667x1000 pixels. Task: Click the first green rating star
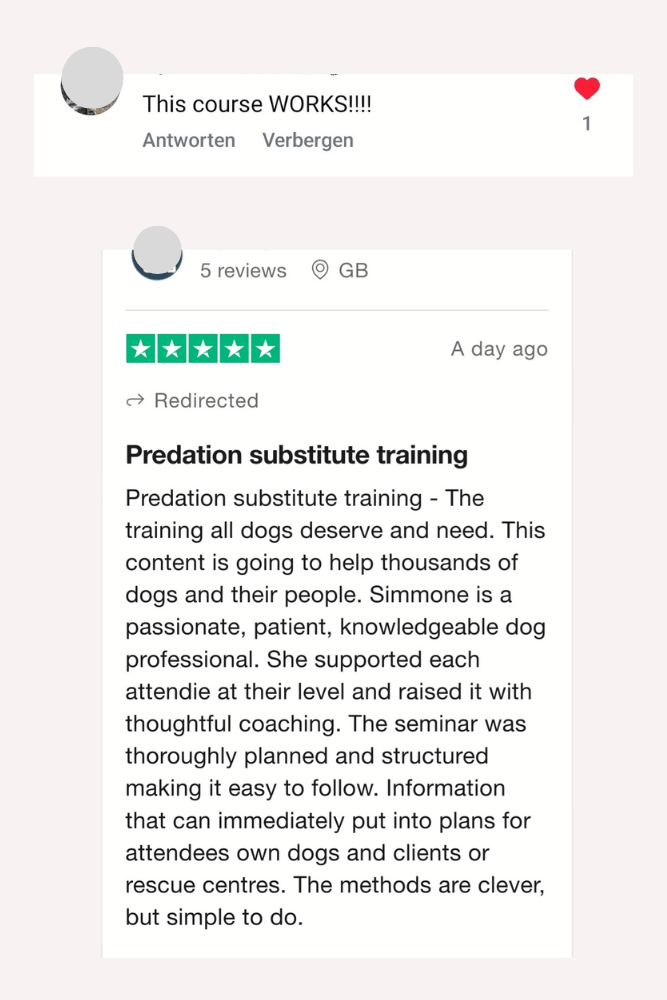[141, 349]
